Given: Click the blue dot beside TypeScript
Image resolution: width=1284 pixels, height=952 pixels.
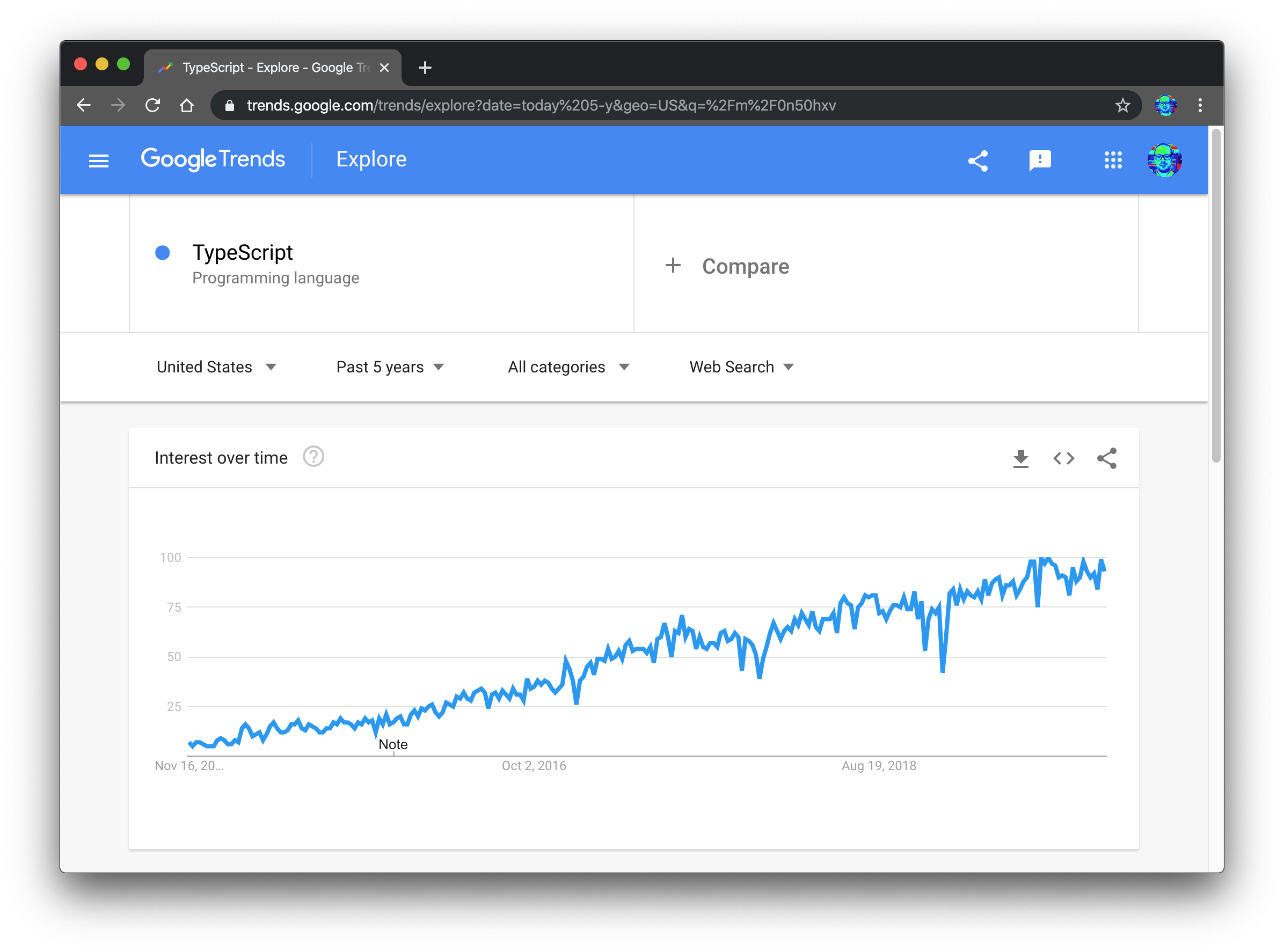Looking at the screenshot, I should [x=163, y=252].
